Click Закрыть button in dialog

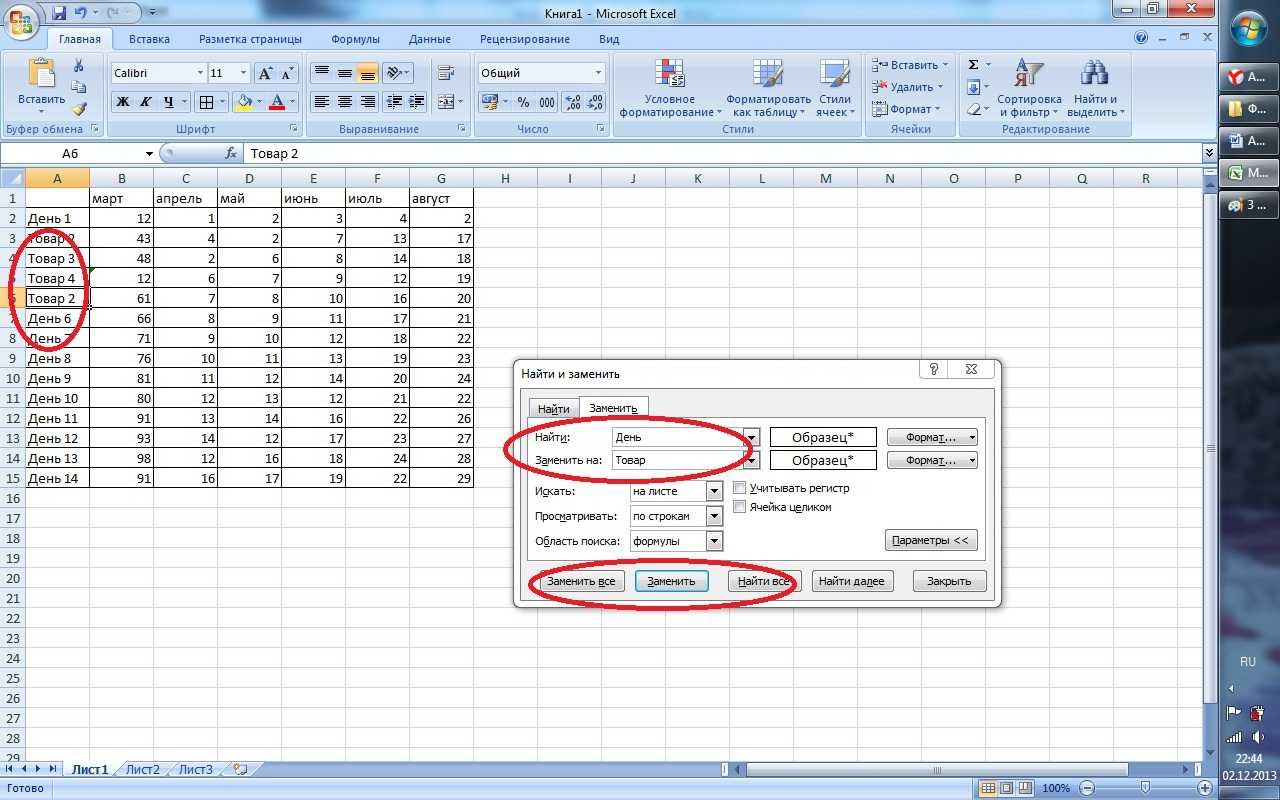tap(949, 581)
